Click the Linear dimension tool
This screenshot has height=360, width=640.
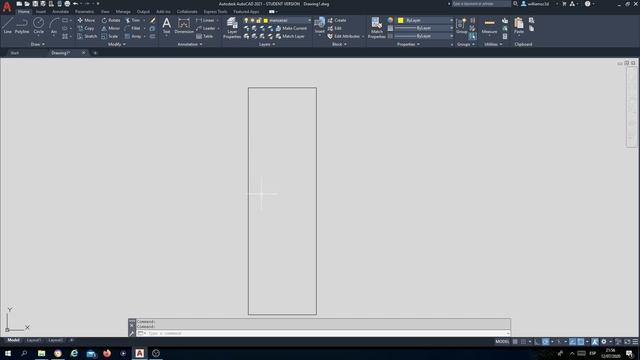coord(205,20)
